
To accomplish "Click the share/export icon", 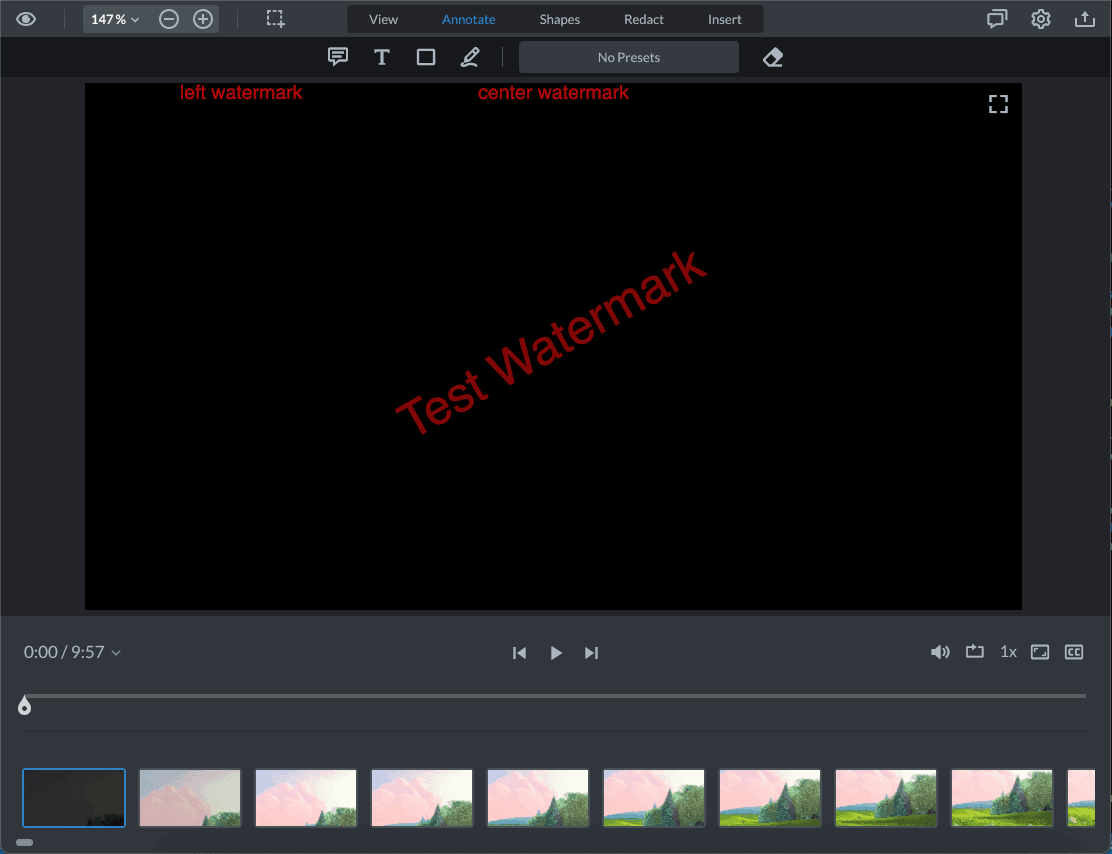I will pos(1084,19).
